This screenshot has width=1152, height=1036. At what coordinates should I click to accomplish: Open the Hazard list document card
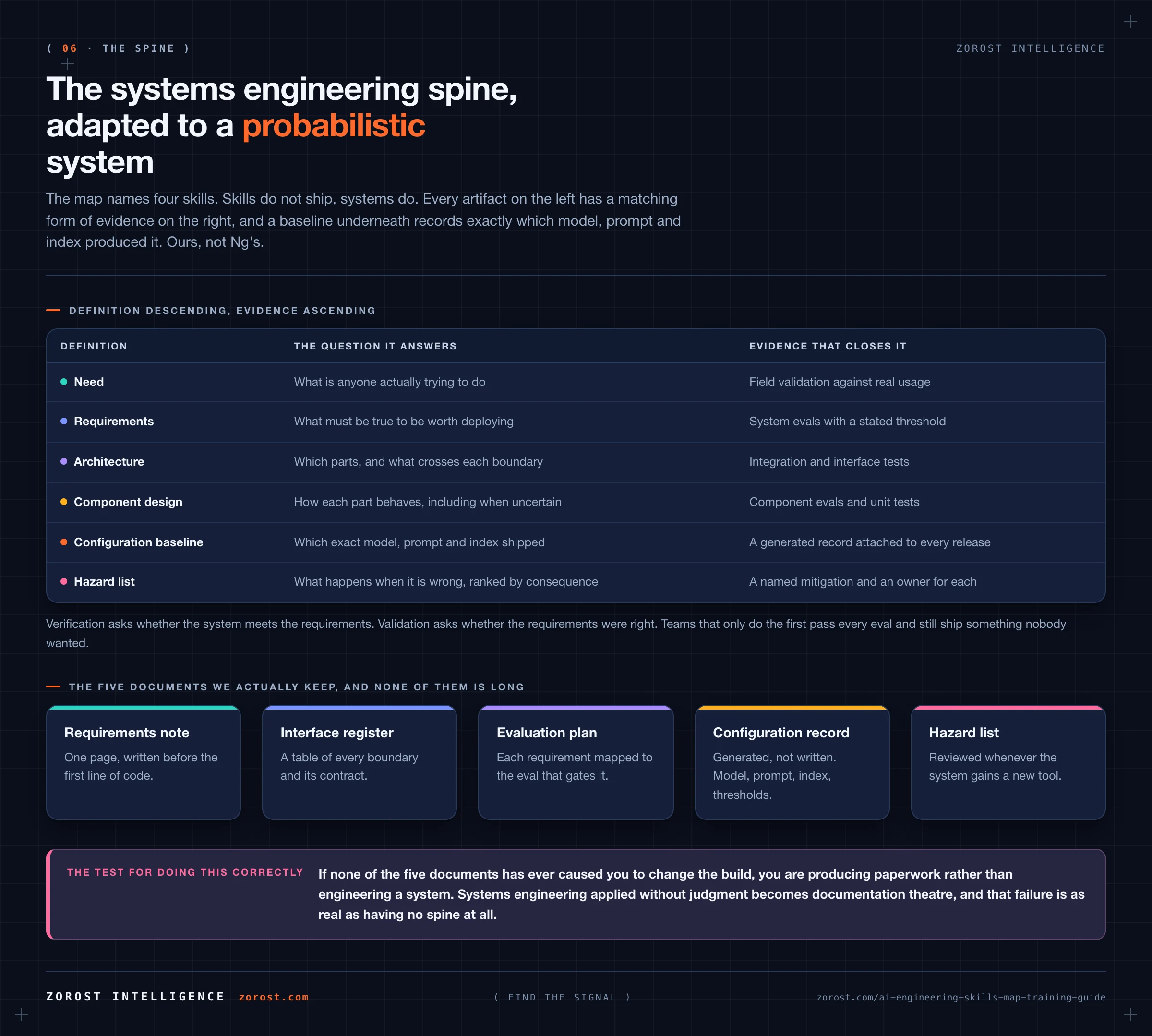(x=1008, y=762)
